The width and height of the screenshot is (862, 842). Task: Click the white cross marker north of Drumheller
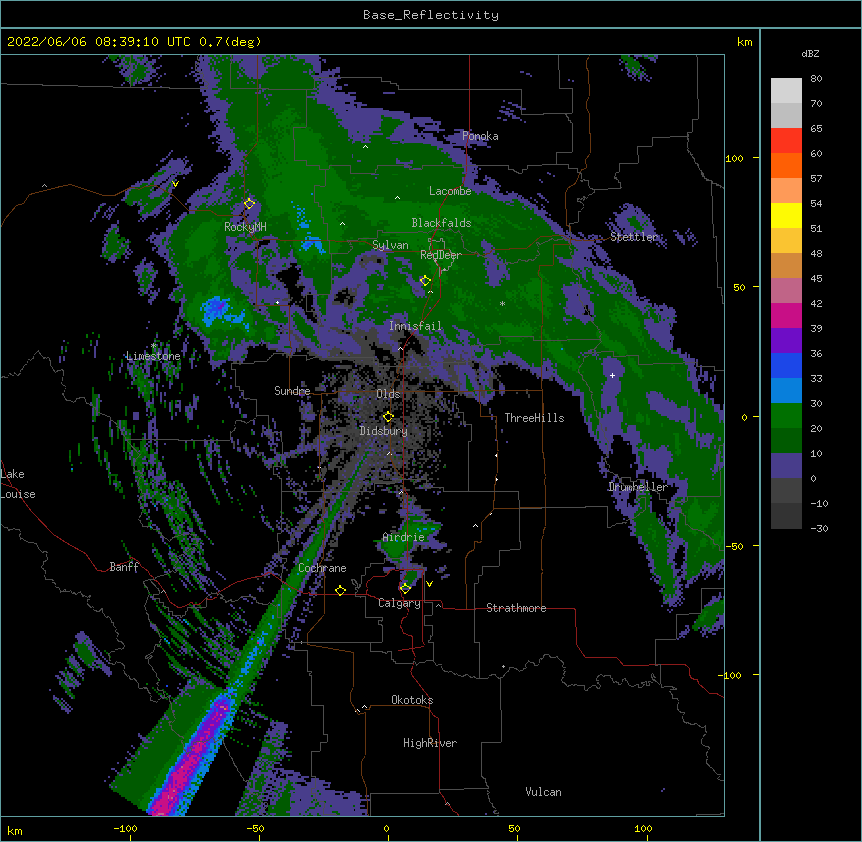[612, 375]
